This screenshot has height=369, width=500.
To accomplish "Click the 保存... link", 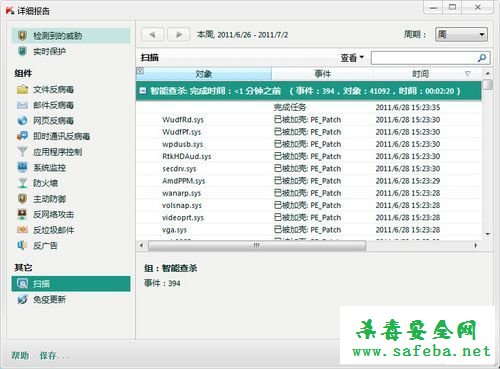I will click(54, 356).
